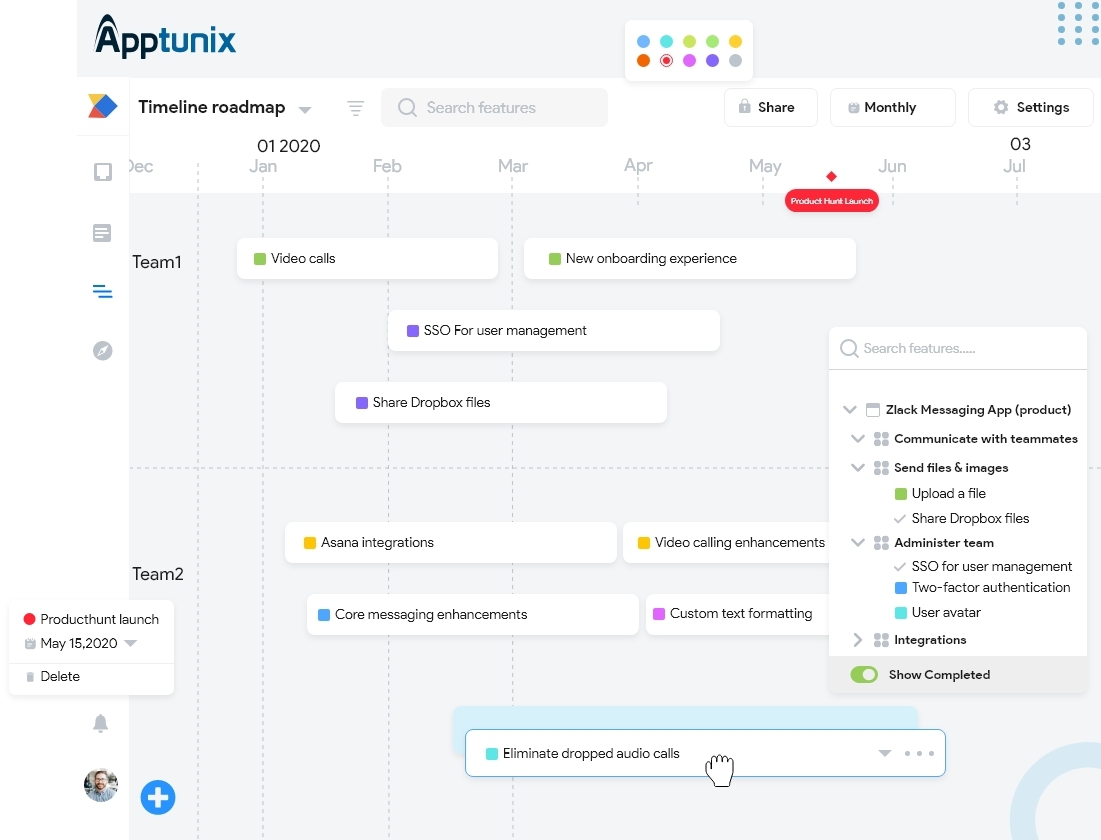Open the dropdown on Eliminate dropped audio calls
This screenshot has width=1101, height=840.
884,753
